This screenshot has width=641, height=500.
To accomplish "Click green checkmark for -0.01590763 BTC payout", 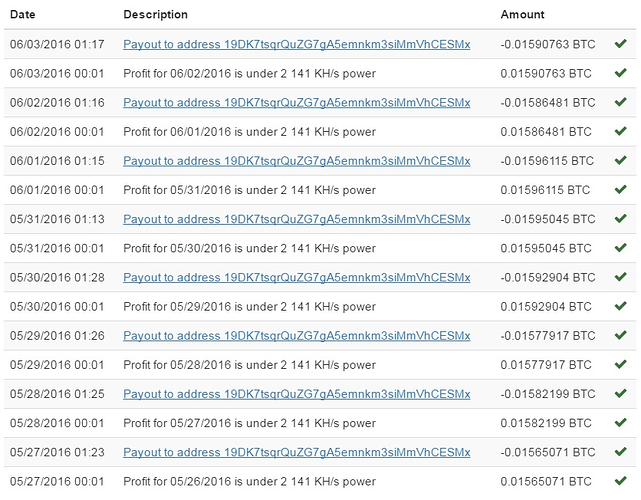I will (x=621, y=43).
